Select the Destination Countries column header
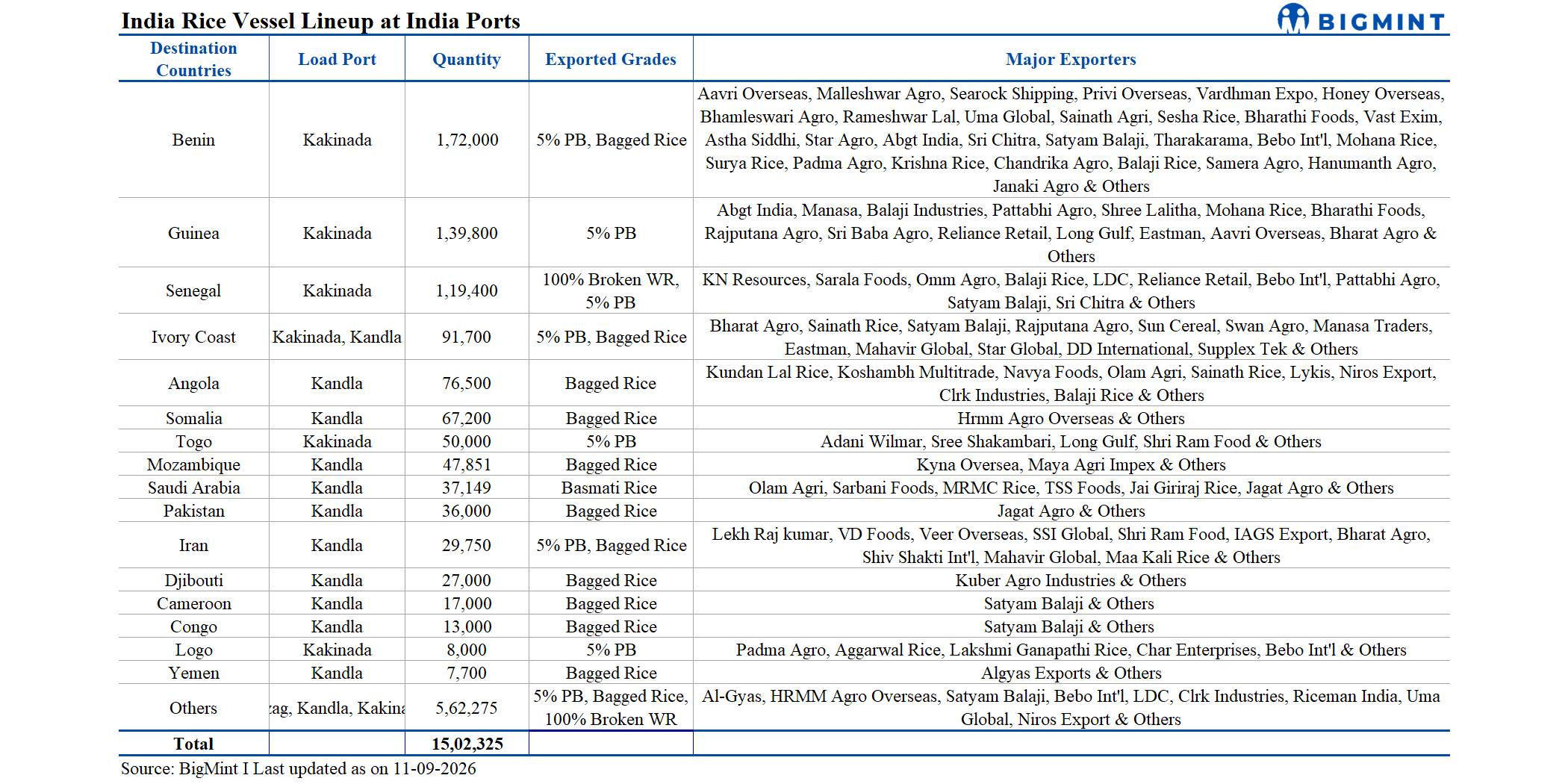 click(193, 59)
